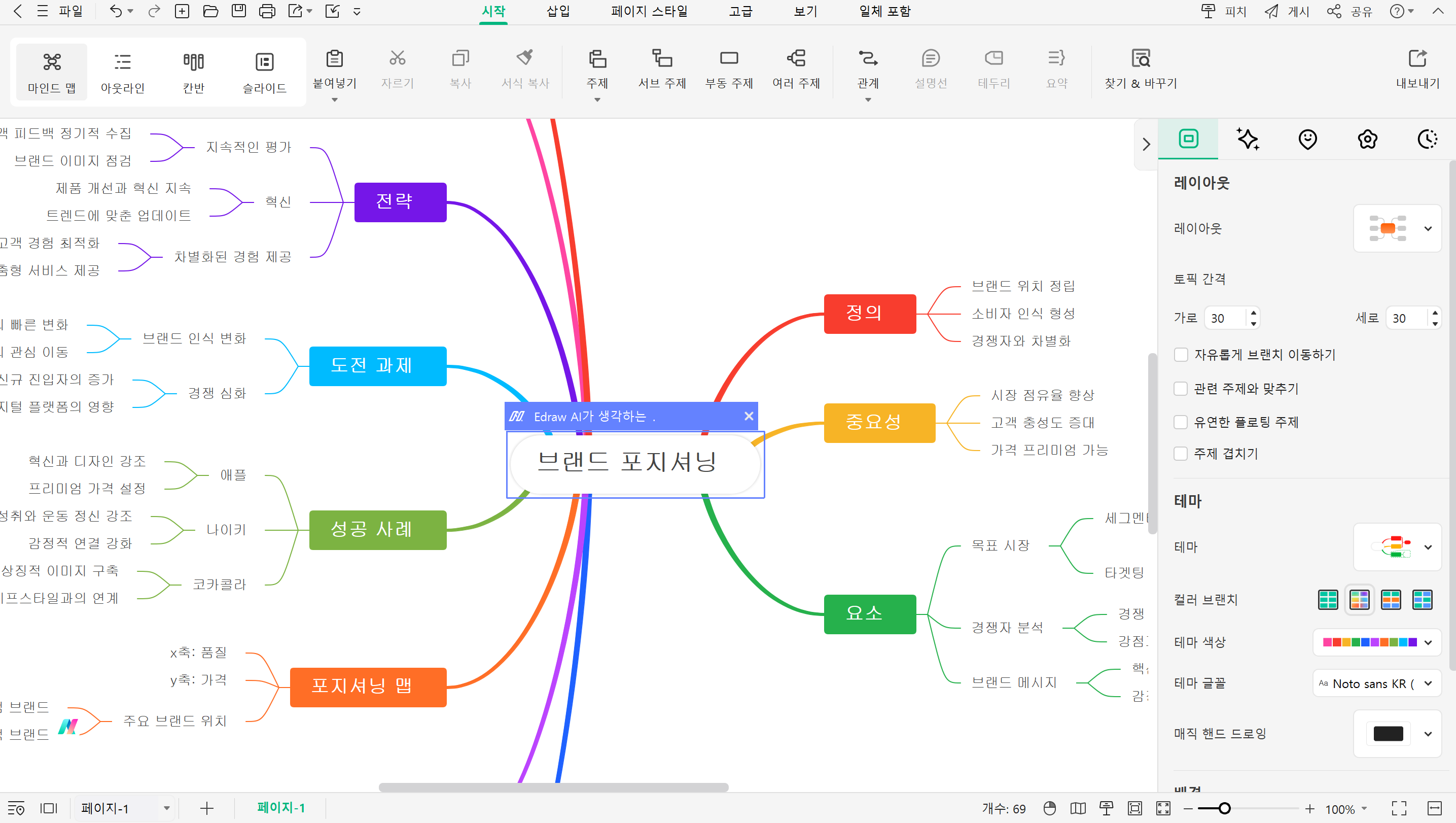This screenshot has height=823, width=1456.
Task: Open the settings flower-shaped panel tab
Action: [x=1367, y=139]
